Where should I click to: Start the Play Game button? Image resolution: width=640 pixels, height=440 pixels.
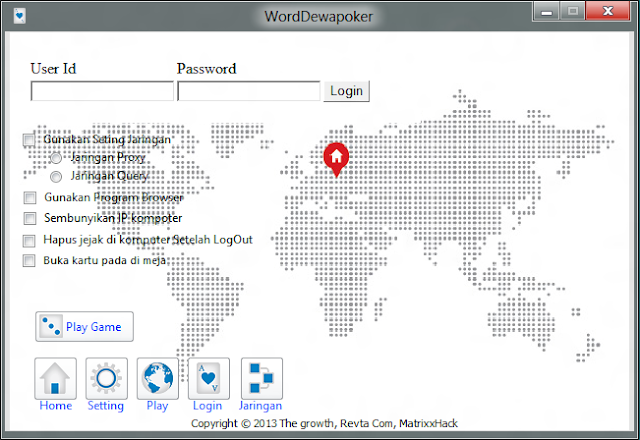(84, 327)
